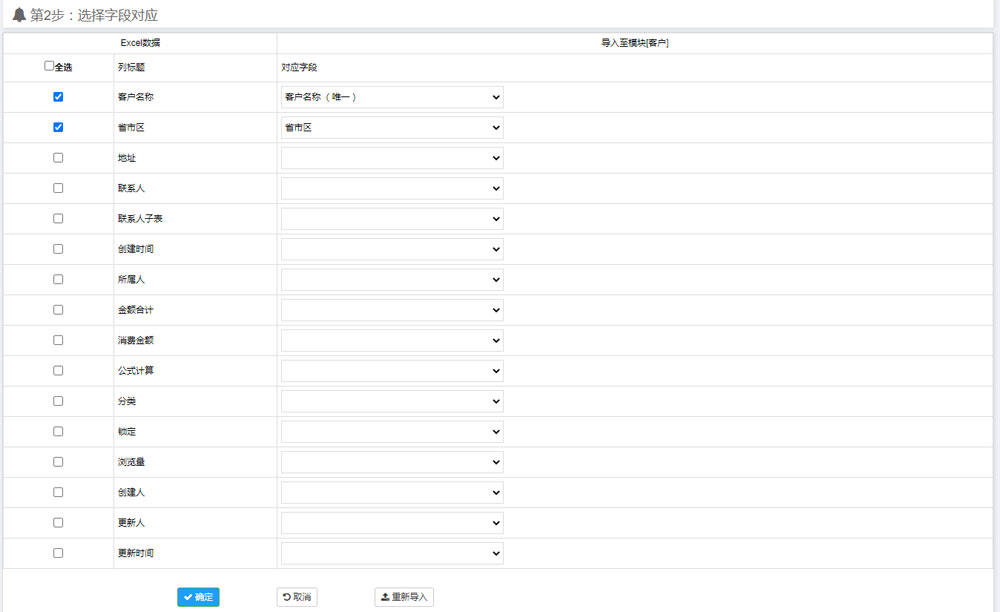Tick the 创建时间 row checkbox

pos(58,249)
